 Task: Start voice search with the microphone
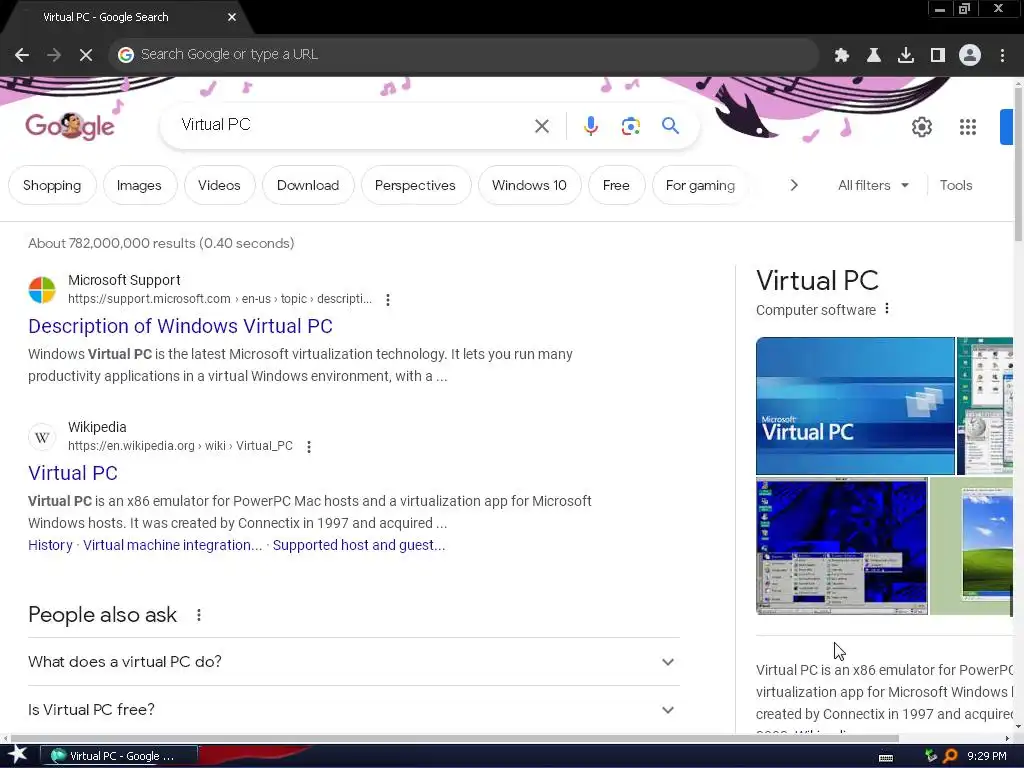coord(591,126)
